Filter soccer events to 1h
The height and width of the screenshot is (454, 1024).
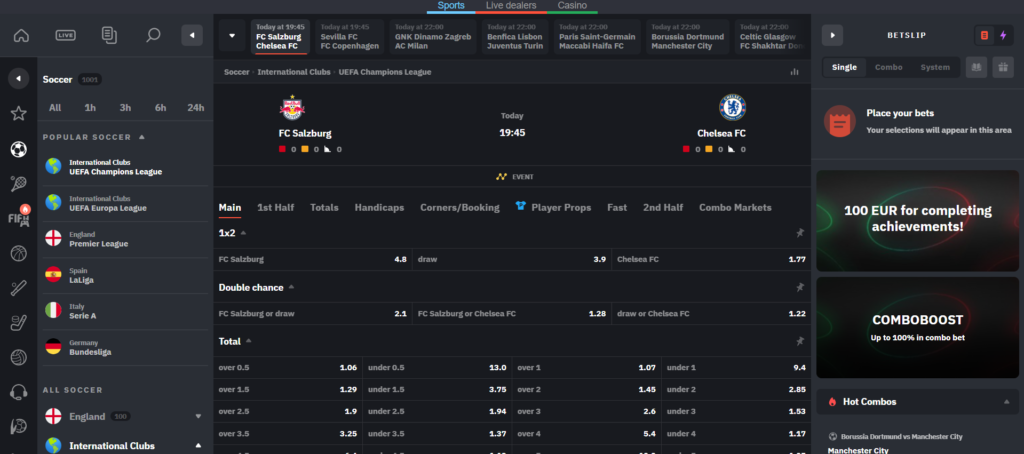[x=90, y=108]
